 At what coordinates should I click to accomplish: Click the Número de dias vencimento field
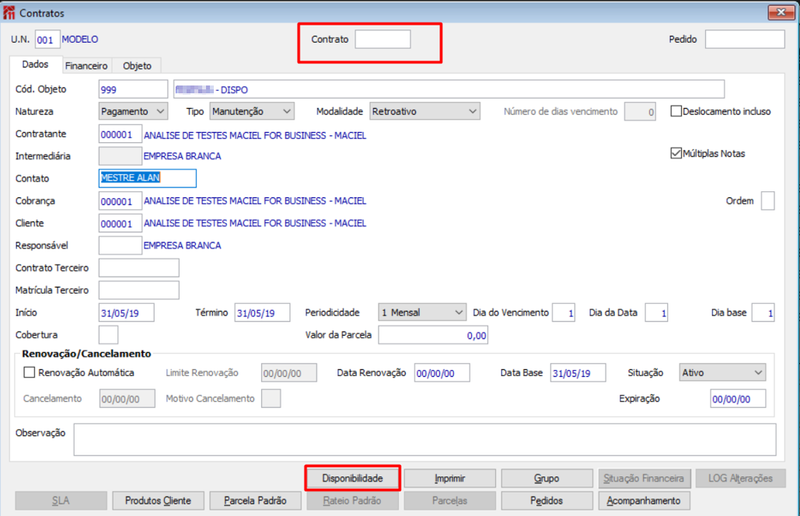(x=640, y=111)
